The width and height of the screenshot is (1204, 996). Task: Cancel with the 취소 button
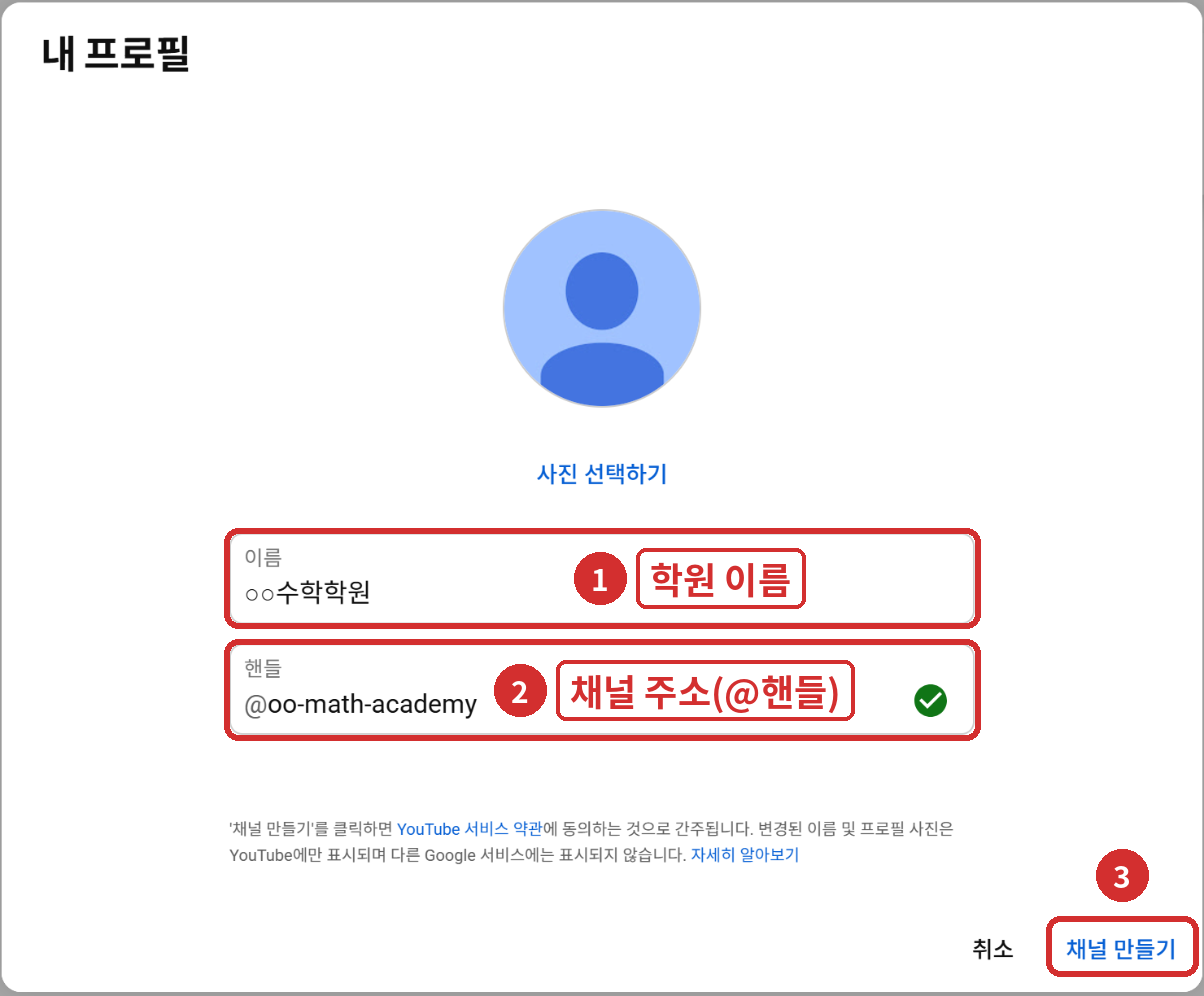pos(993,949)
